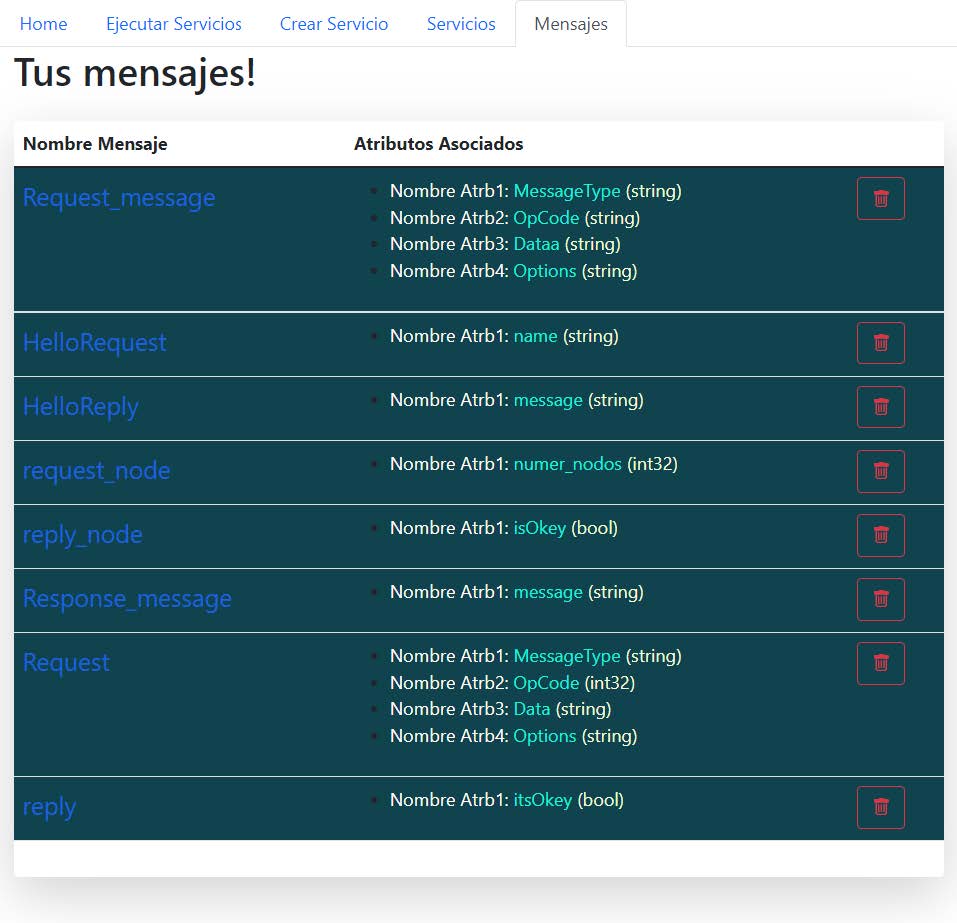The width and height of the screenshot is (957, 923).
Task: Click the Nombre Mensaje column header
Action: (x=95, y=143)
